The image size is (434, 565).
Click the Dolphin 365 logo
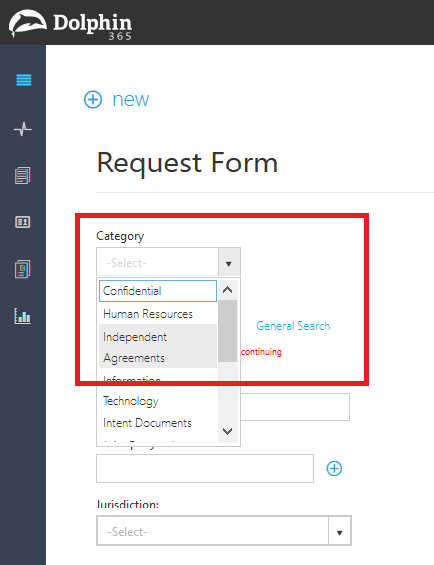71,24
